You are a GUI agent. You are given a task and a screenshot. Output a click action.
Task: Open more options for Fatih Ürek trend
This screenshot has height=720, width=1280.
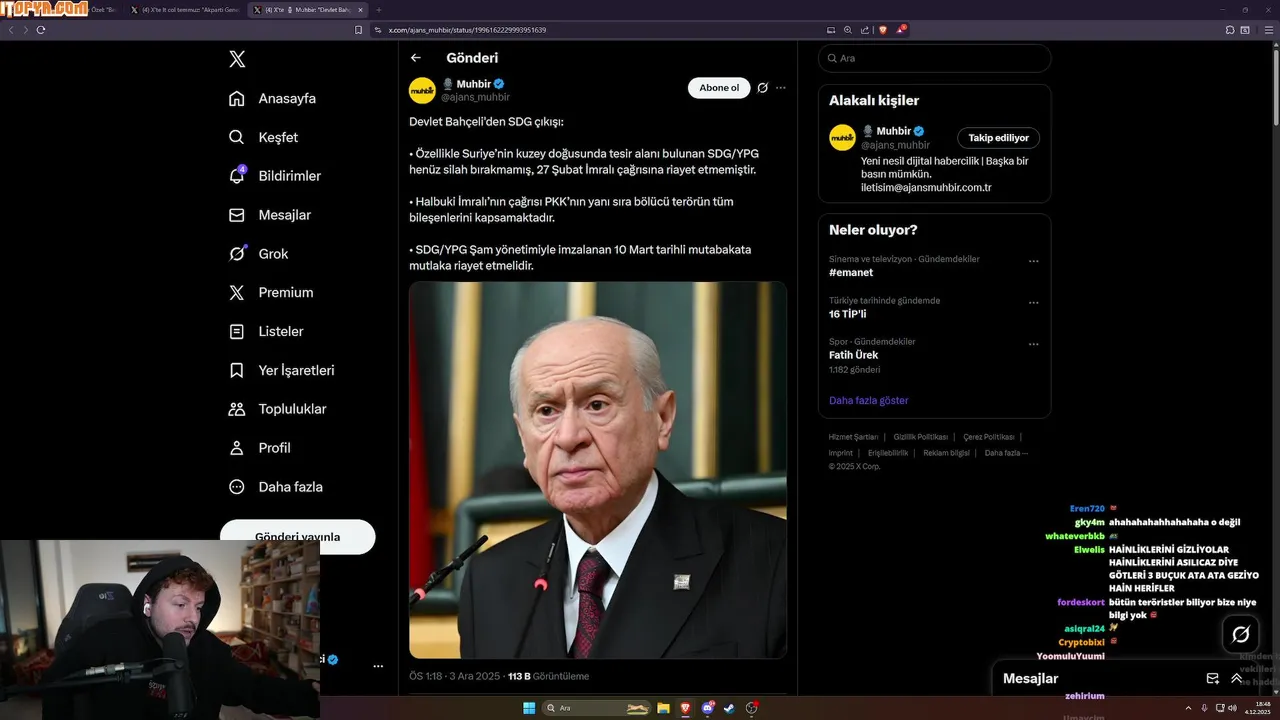(x=1034, y=344)
